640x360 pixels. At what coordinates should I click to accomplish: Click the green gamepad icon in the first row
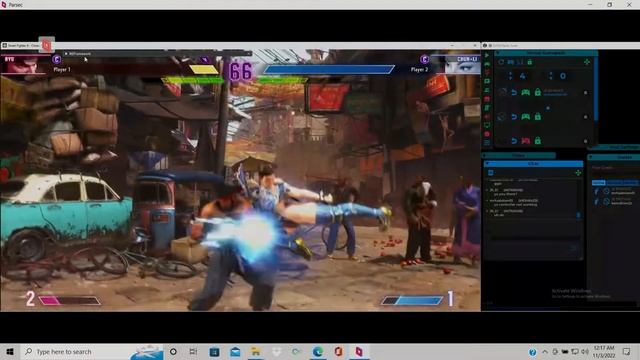click(x=526, y=93)
